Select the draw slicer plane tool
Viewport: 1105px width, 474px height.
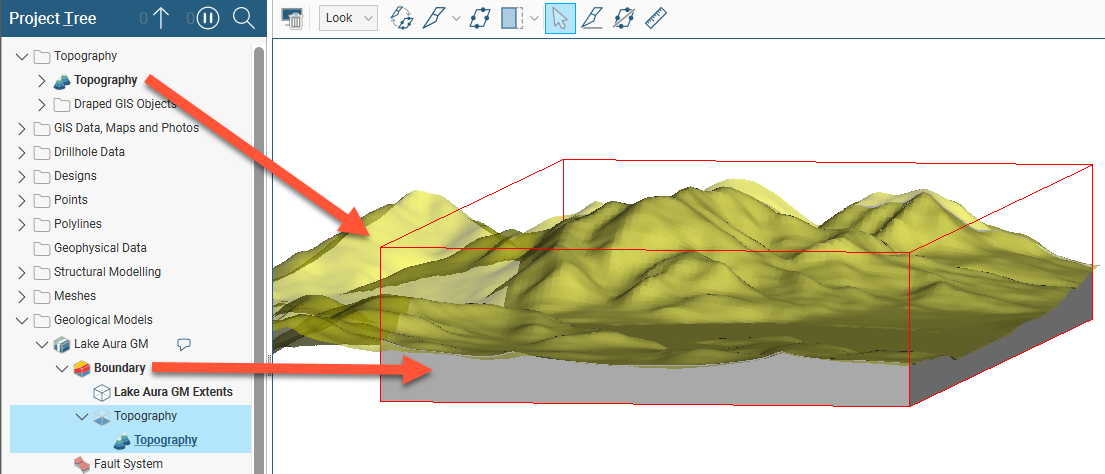pyautogui.click(x=434, y=18)
